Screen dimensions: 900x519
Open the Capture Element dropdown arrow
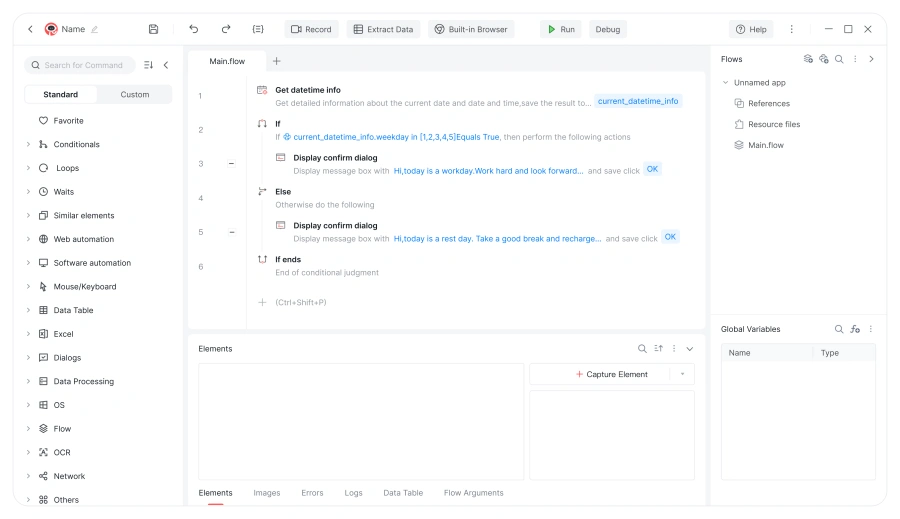pos(682,374)
